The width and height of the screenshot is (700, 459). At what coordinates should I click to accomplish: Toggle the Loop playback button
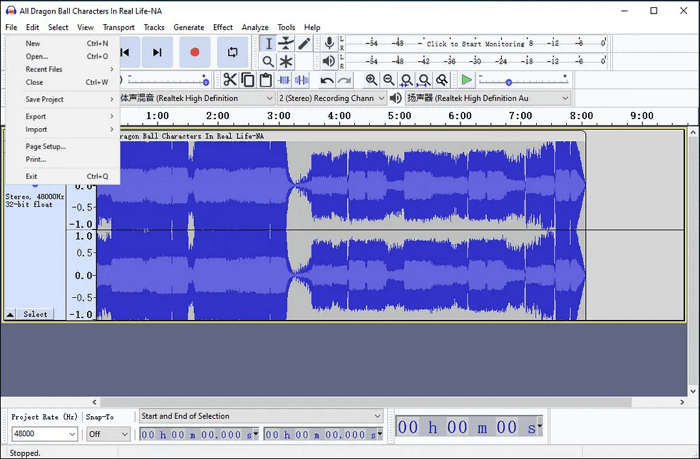point(233,52)
